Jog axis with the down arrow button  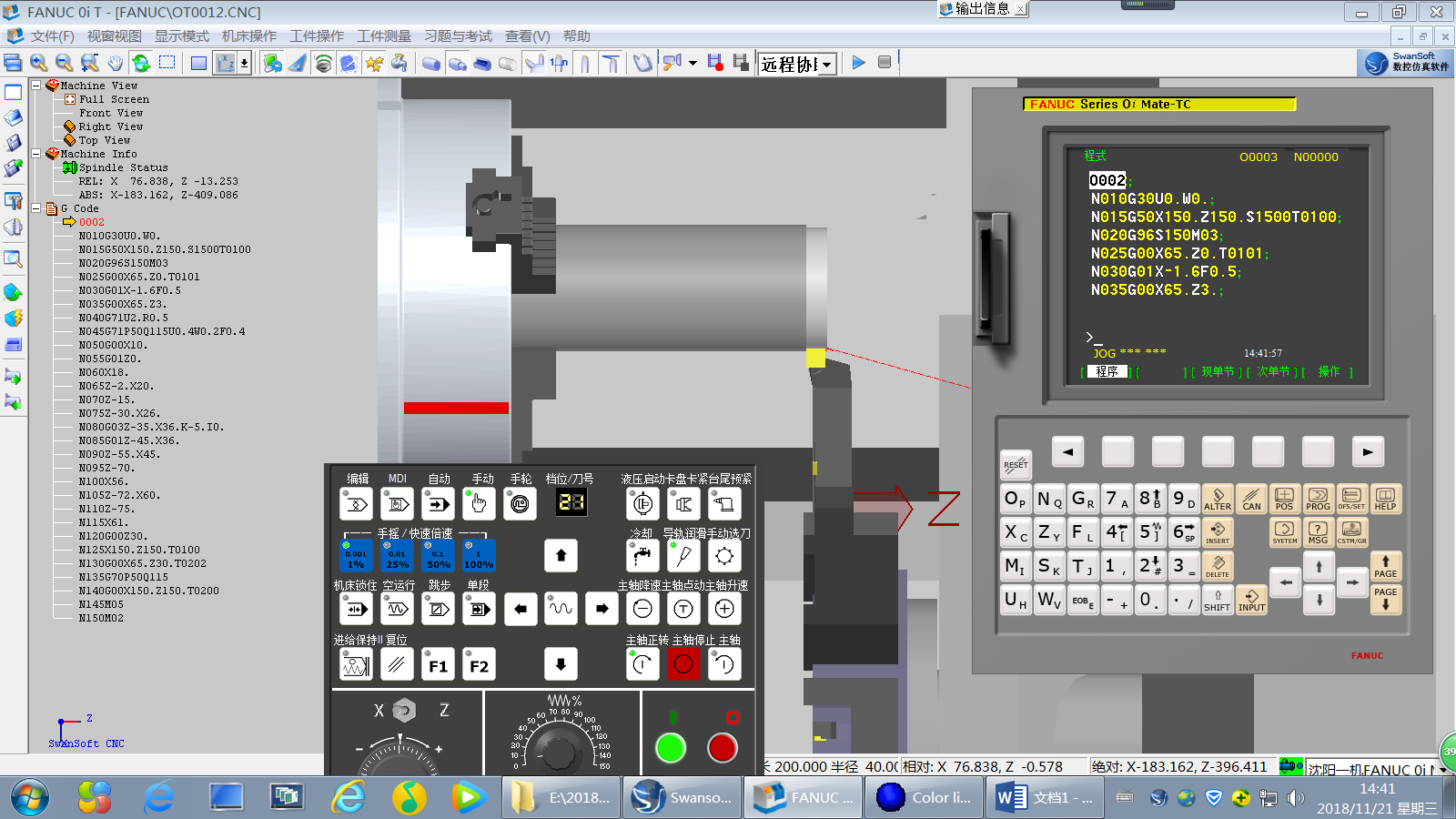pyautogui.click(x=561, y=664)
